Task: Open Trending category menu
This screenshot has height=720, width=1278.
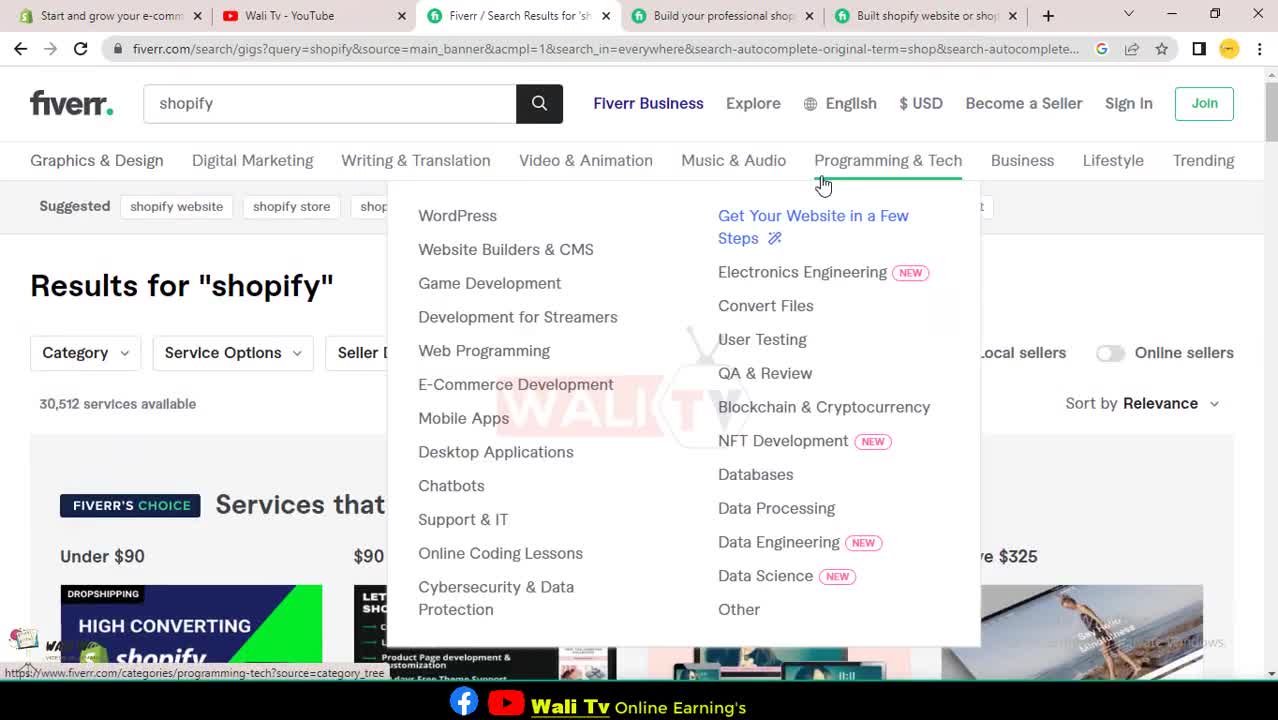Action: pos(1203,160)
